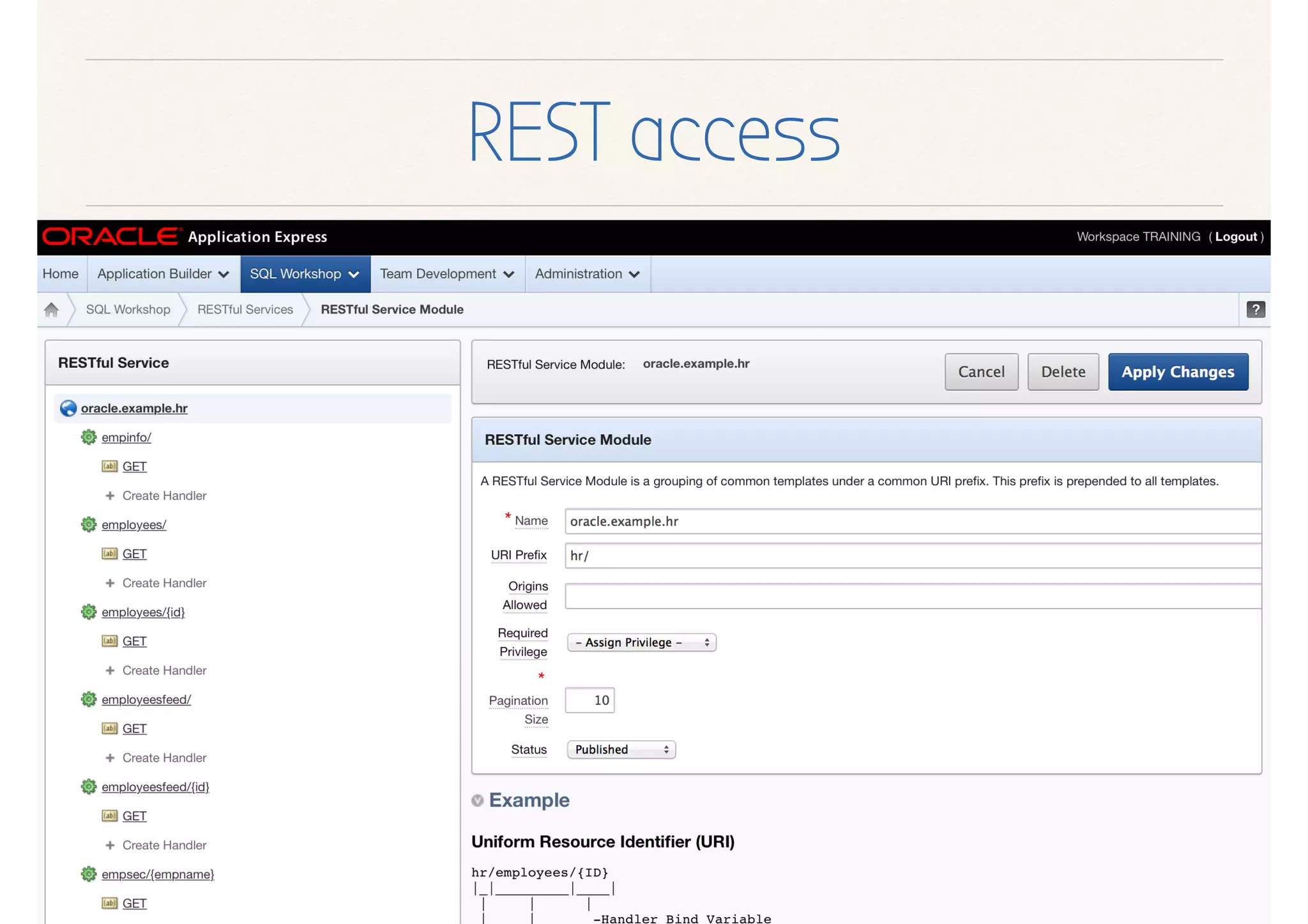Open the oracle.example.hr module link
Screen dimensions: 1308x924
(x=134, y=408)
